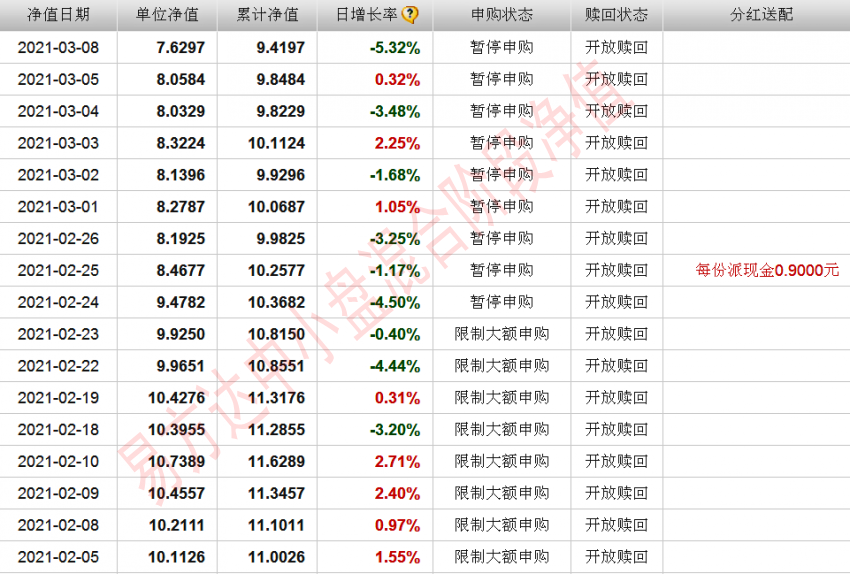
Task: Click the help question-mark icon beside 日增长率
Action: click(x=410, y=15)
